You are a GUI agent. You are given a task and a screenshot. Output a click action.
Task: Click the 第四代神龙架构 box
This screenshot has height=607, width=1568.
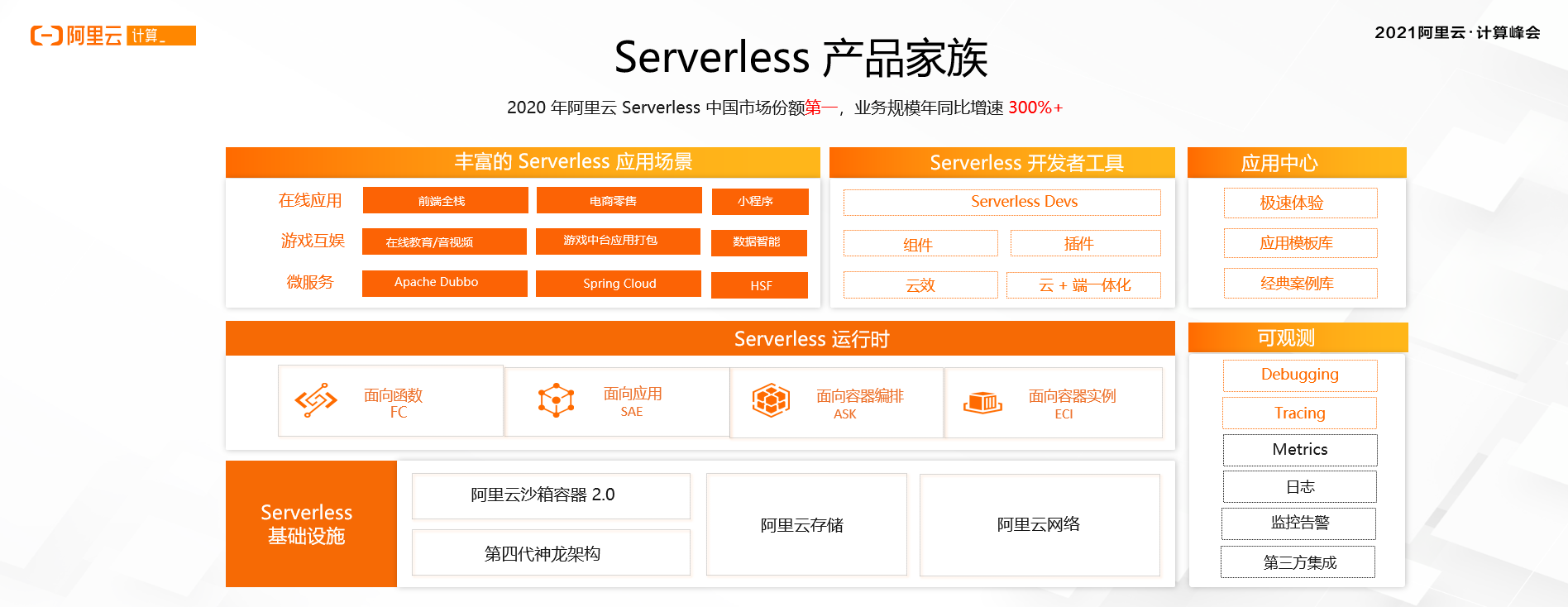551,552
